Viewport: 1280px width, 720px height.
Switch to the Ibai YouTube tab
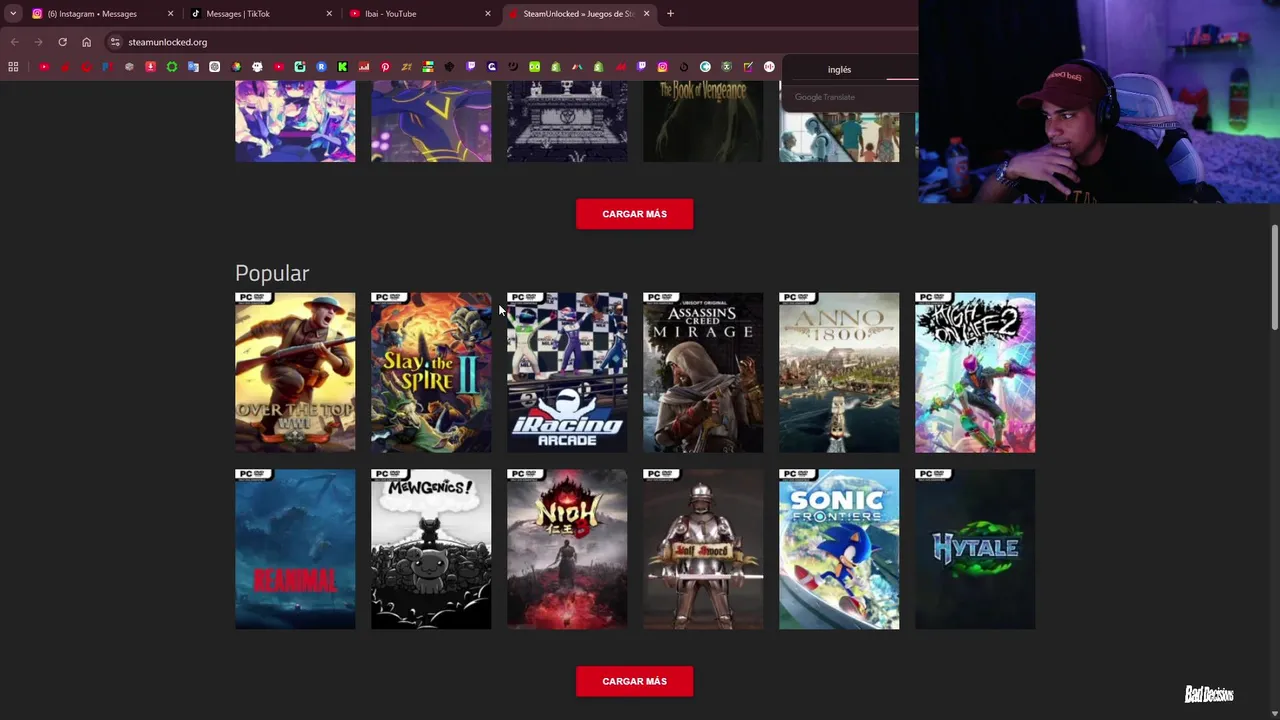418,13
